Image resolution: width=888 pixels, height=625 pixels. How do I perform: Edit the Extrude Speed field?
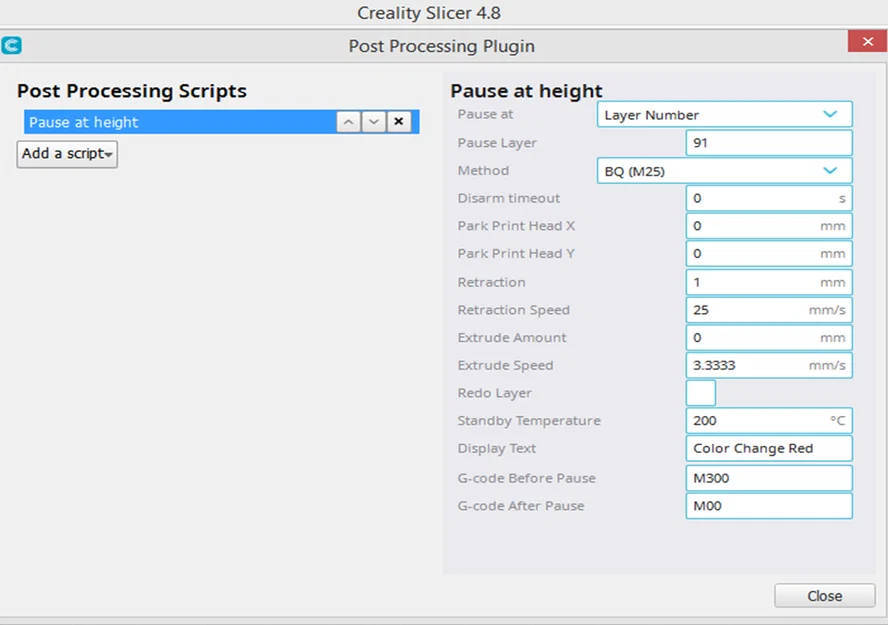[x=769, y=365]
